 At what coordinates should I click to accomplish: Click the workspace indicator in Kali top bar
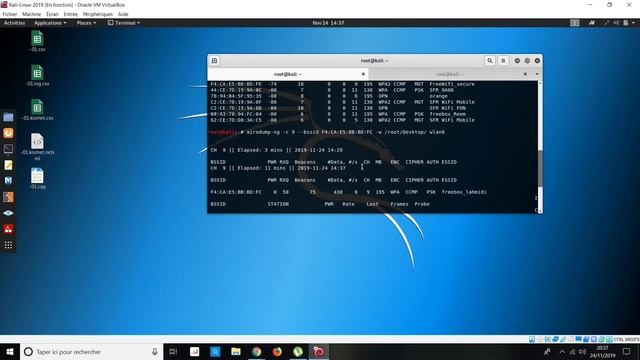(575, 23)
